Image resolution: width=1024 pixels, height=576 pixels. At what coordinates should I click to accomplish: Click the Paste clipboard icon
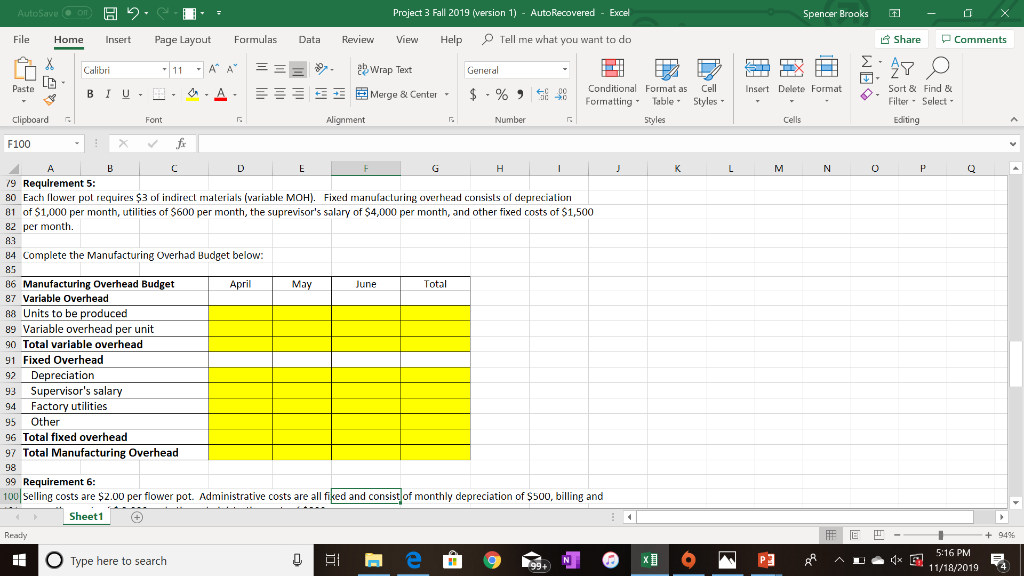(24, 70)
